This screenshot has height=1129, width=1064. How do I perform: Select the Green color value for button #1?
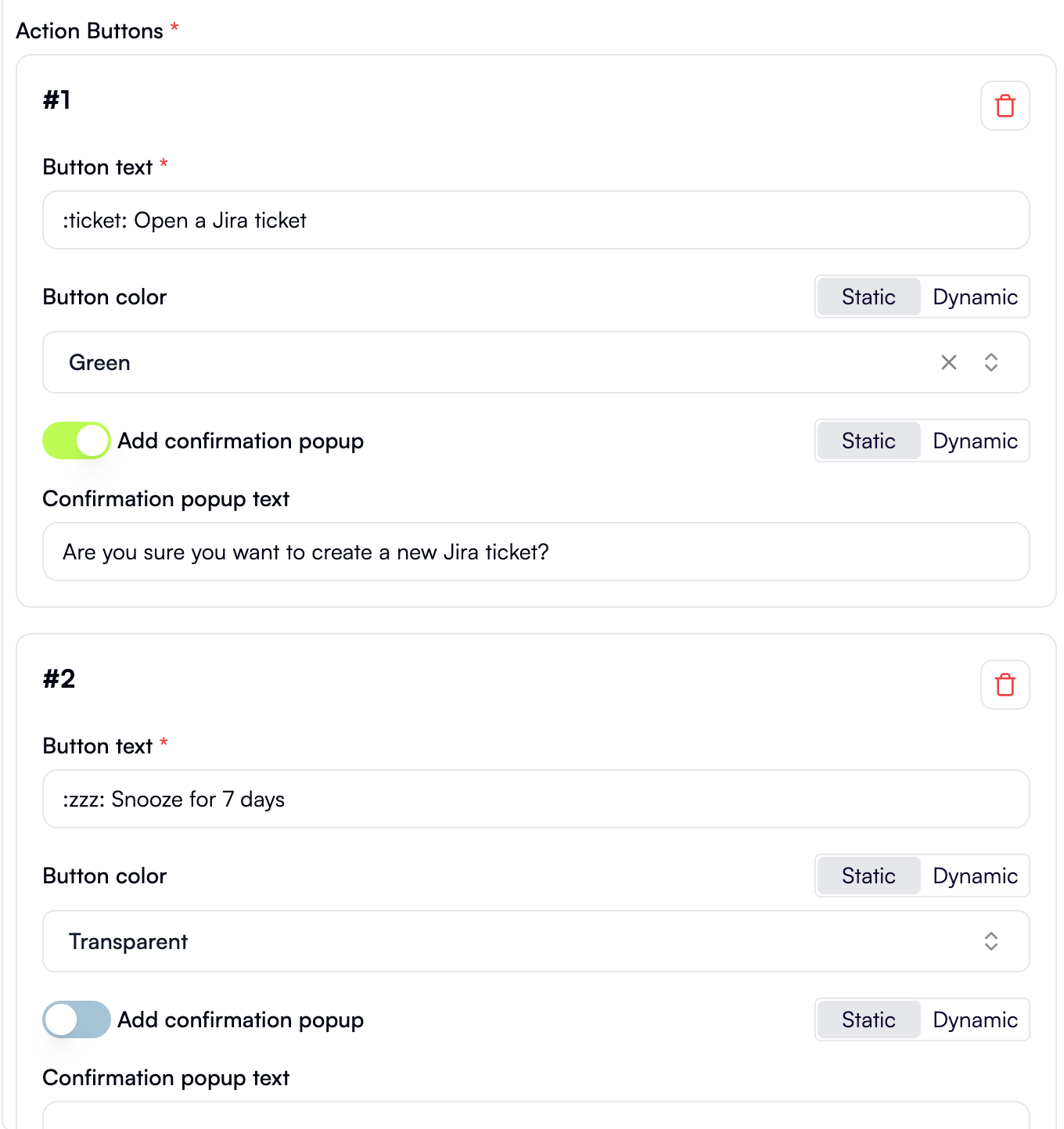99,362
